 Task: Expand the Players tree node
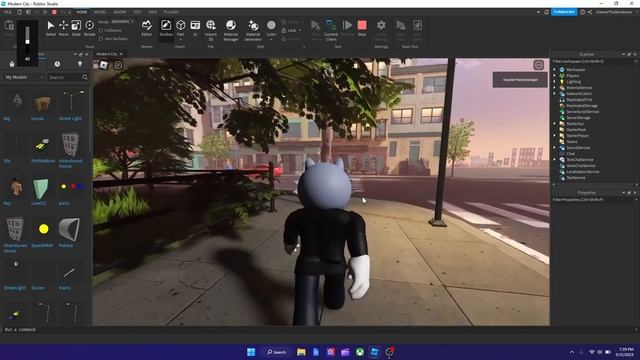555,76
